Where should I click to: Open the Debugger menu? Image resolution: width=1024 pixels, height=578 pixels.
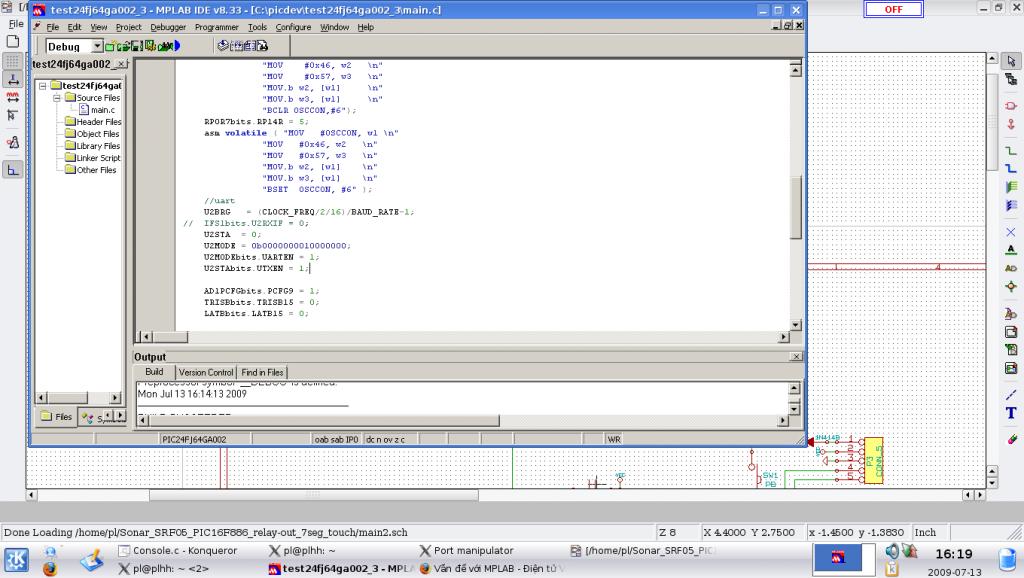tap(168, 27)
